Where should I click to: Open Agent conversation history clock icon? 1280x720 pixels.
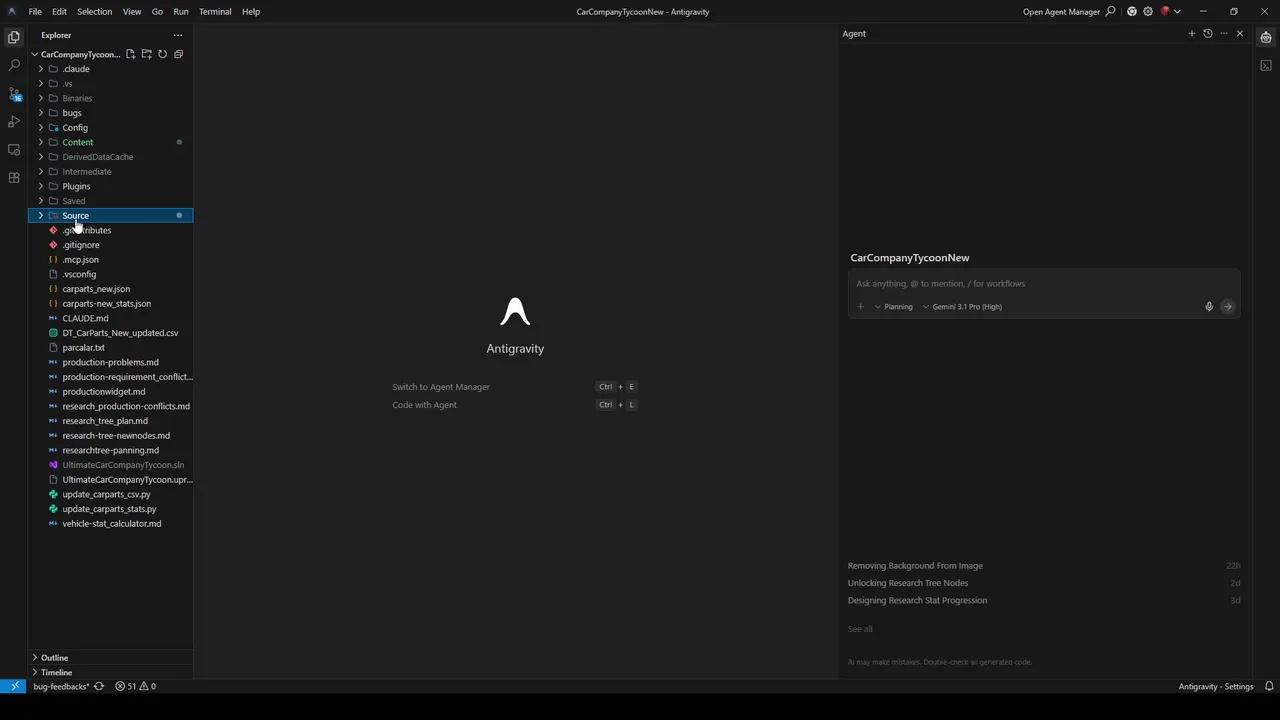1207,33
